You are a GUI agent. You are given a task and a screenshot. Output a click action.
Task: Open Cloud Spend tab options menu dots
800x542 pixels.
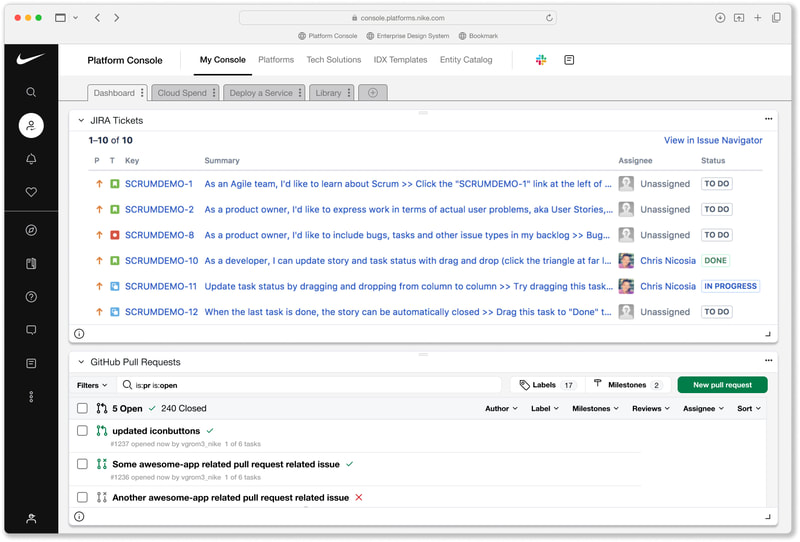(x=214, y=92)
